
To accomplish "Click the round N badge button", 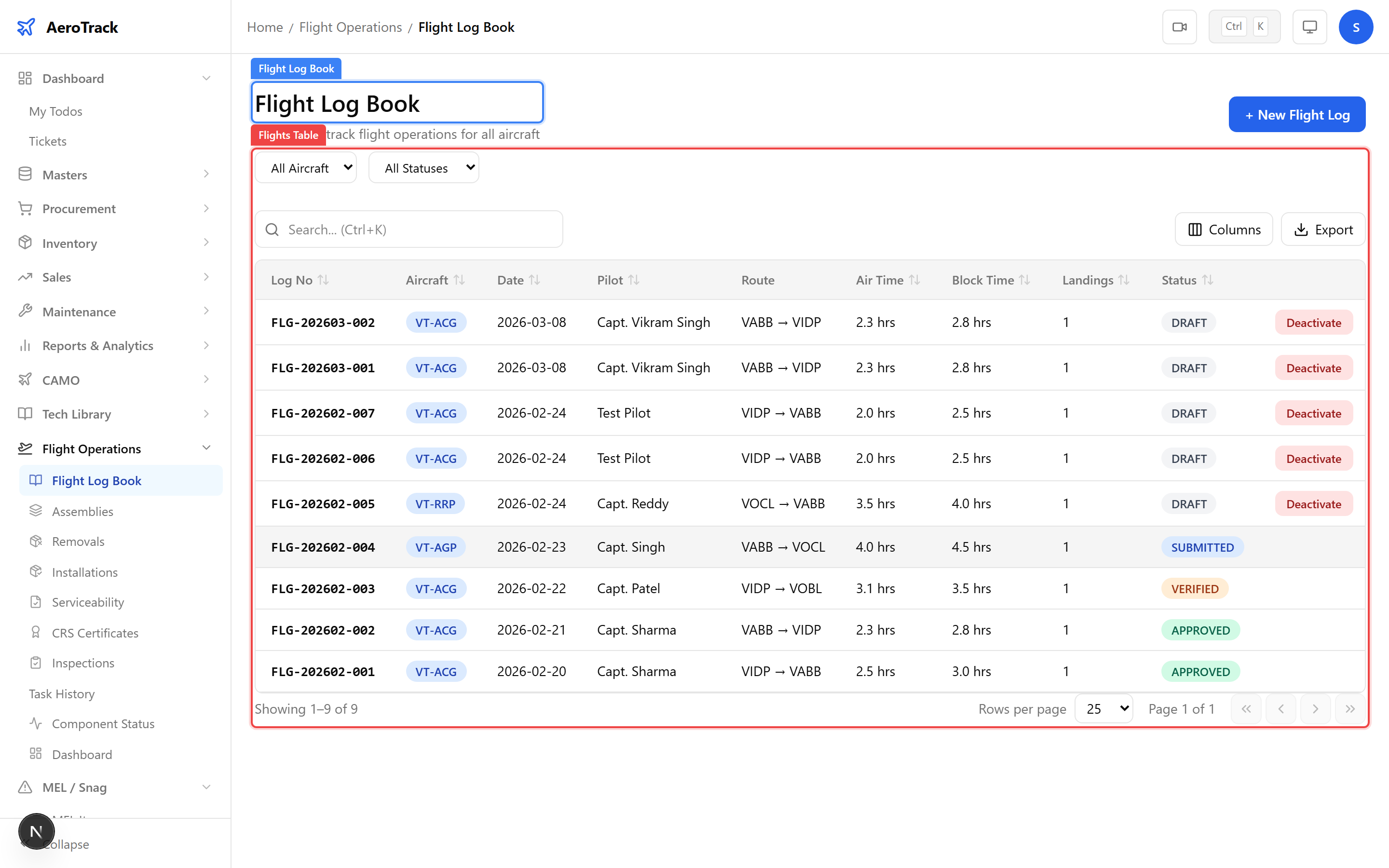I will [x=36, y=831].
